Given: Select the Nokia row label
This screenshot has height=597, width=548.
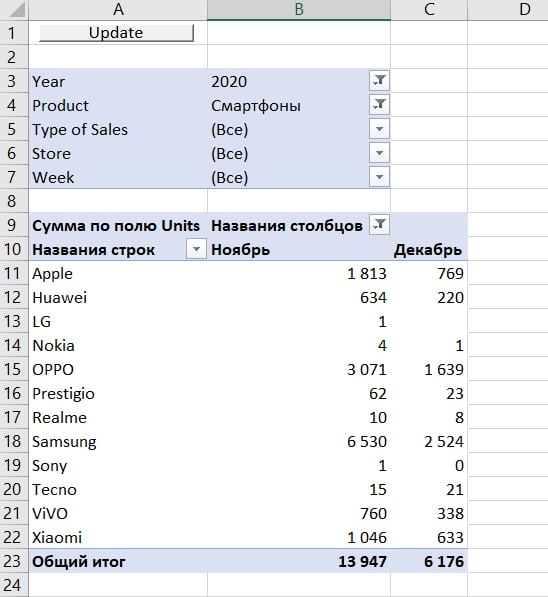Looking at the screenshot, I should click(118, 345).
